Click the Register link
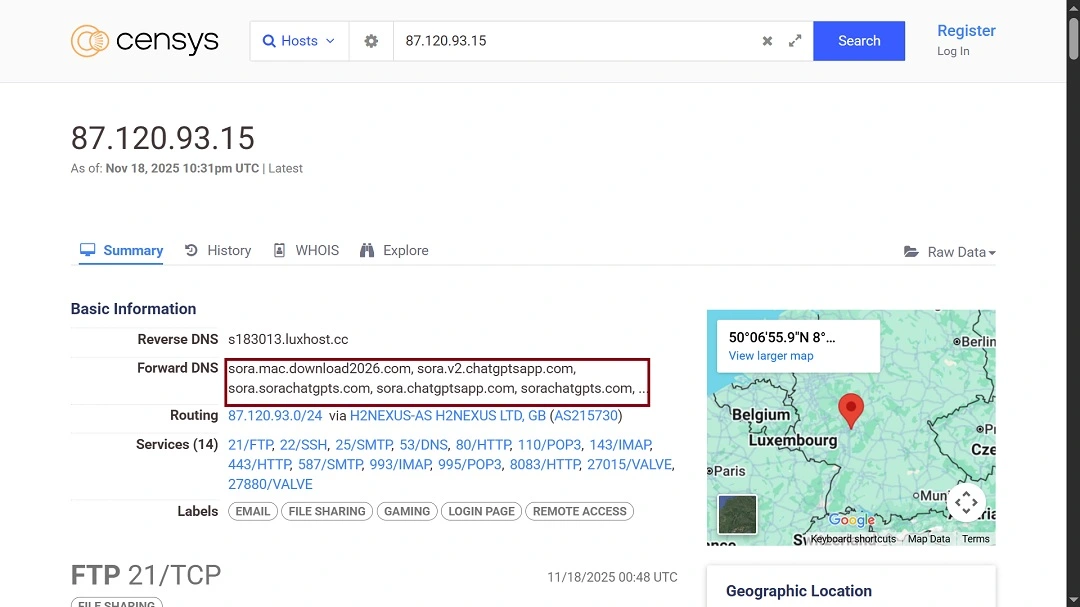This screenshot has height=607, width=1080. tap(965, 31)
